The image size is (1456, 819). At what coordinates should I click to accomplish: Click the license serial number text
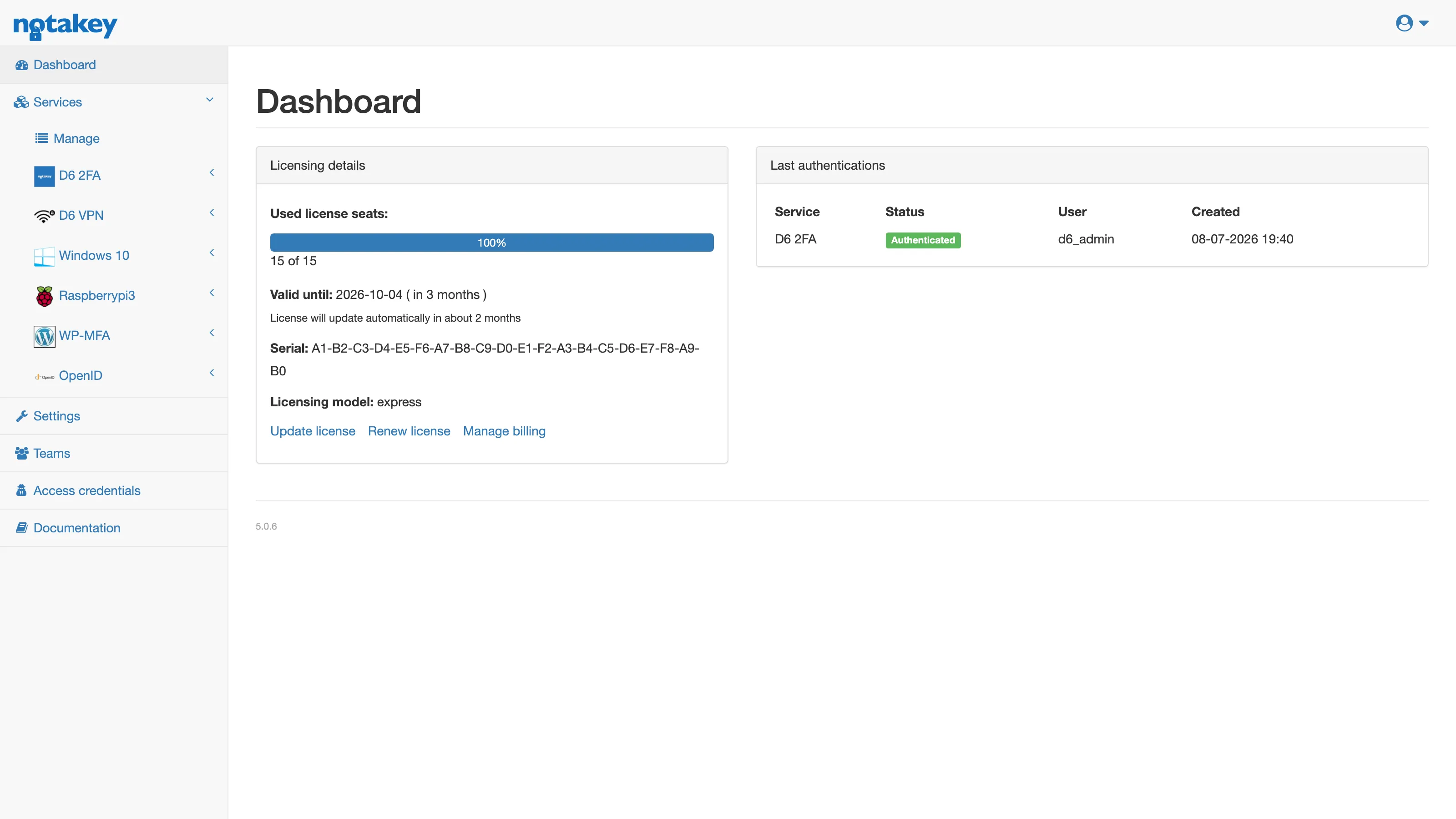click(x=485, y=359)
